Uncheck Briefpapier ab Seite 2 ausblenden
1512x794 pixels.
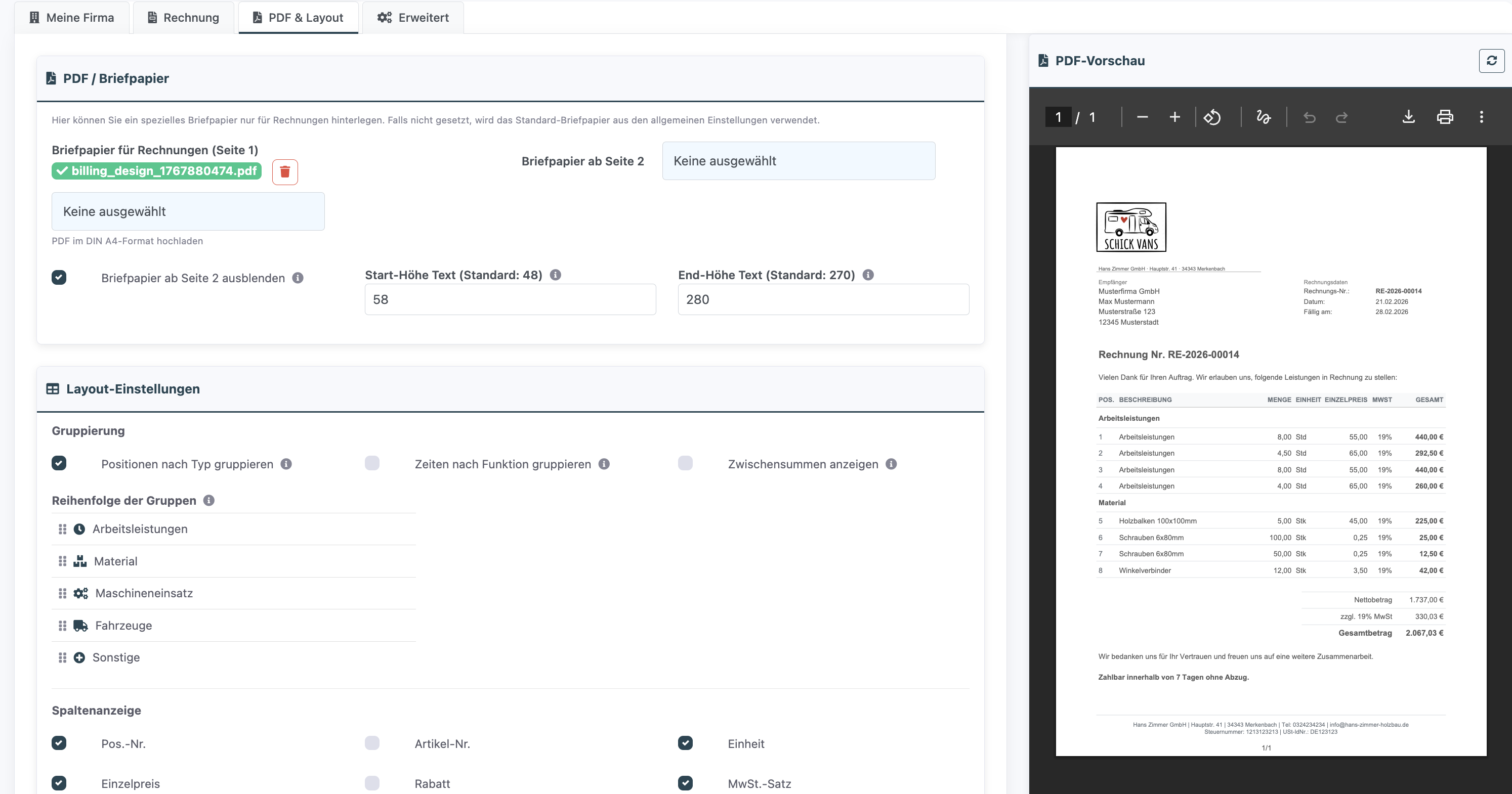[x=59, y=277]
